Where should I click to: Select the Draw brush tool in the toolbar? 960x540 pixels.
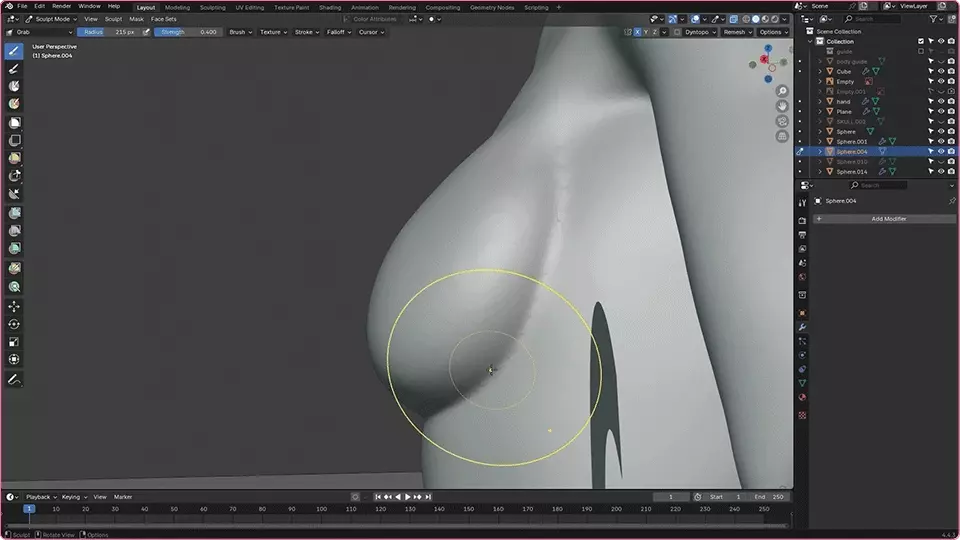click(x=14, y=51)
